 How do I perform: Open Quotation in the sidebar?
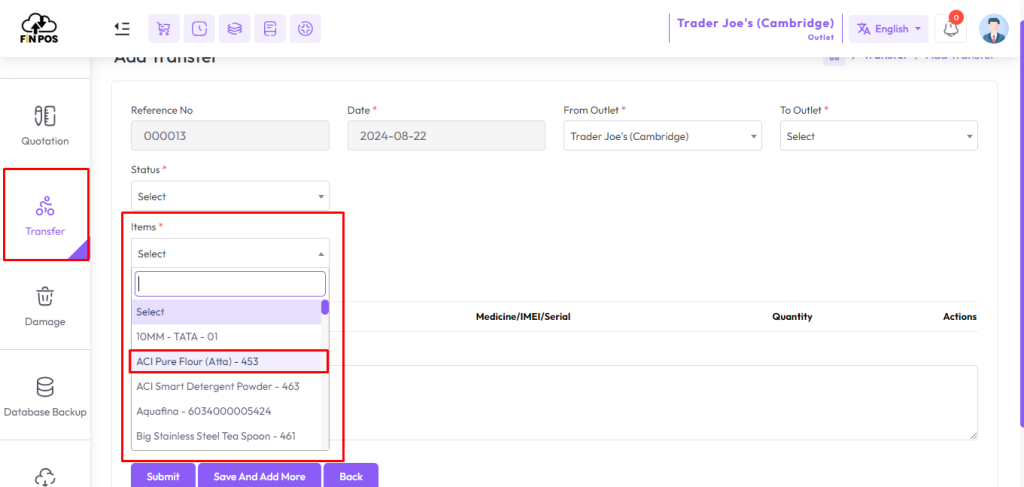pos(44,125)
